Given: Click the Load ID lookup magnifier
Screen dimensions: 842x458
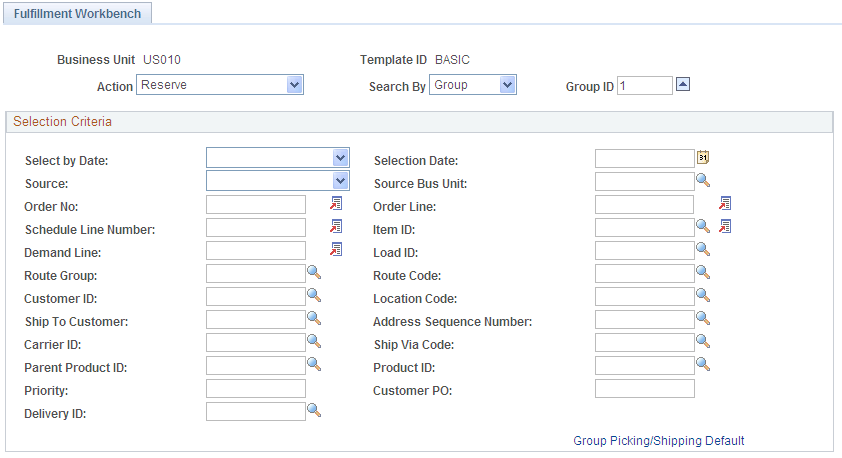Looking at the screenshot, I should (x=703, y=250).
